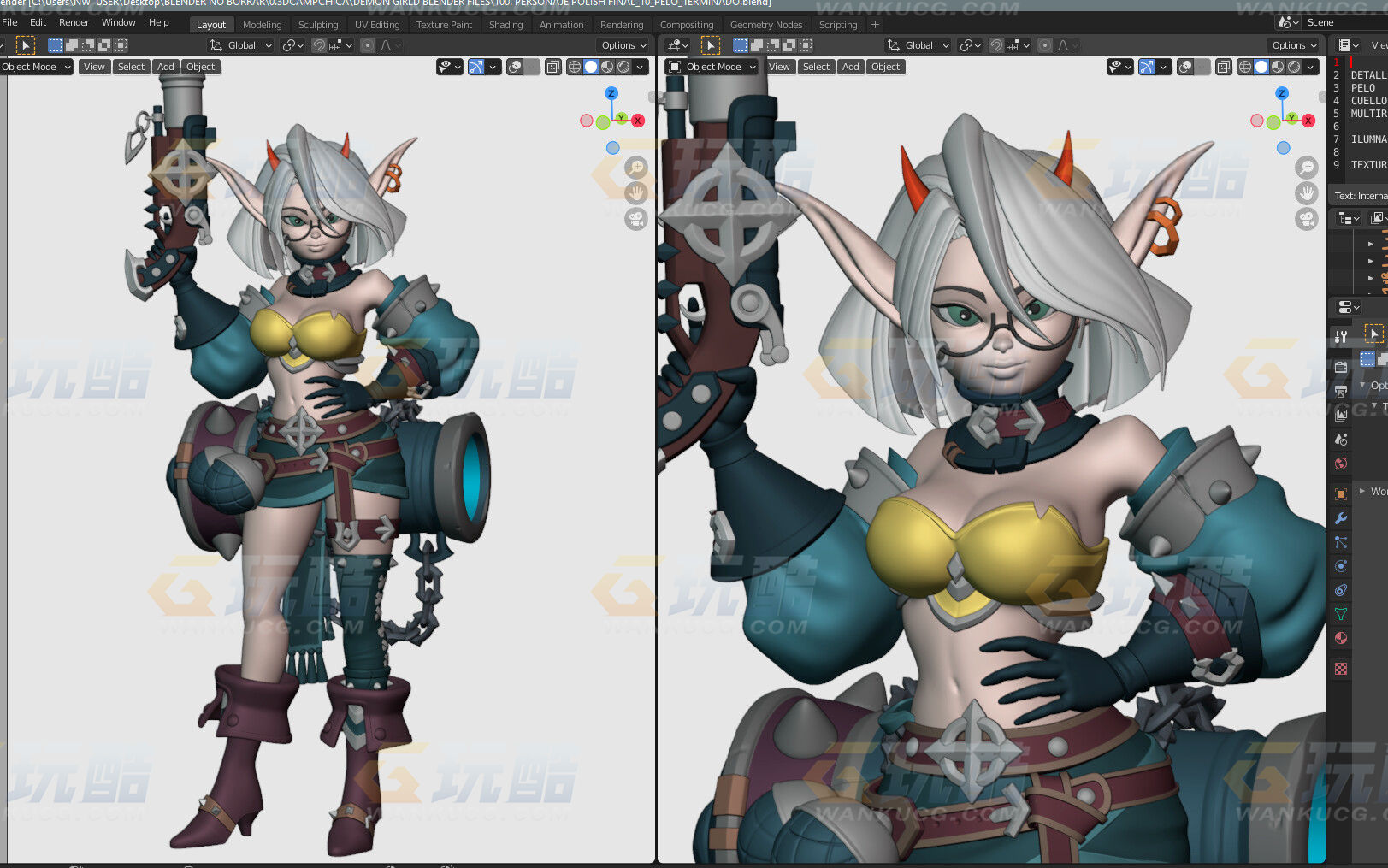Viewport: 1388px width, 868px height.
Task: Choose Extend selection mode in left viewport
Action: pos(72,45)
